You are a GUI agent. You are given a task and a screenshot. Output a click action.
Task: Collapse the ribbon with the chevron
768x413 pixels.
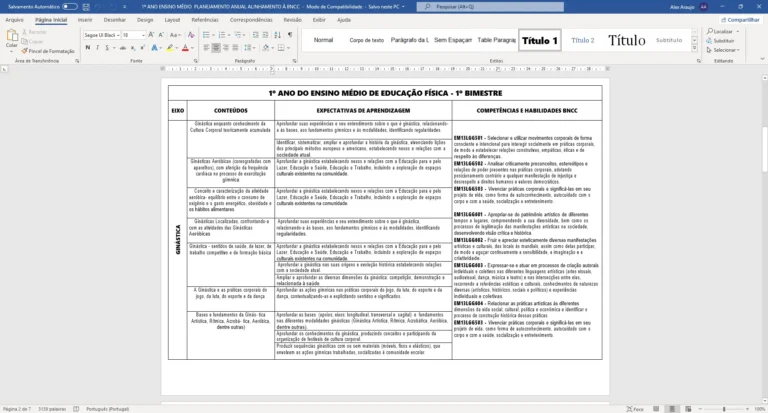click(762, 59)
